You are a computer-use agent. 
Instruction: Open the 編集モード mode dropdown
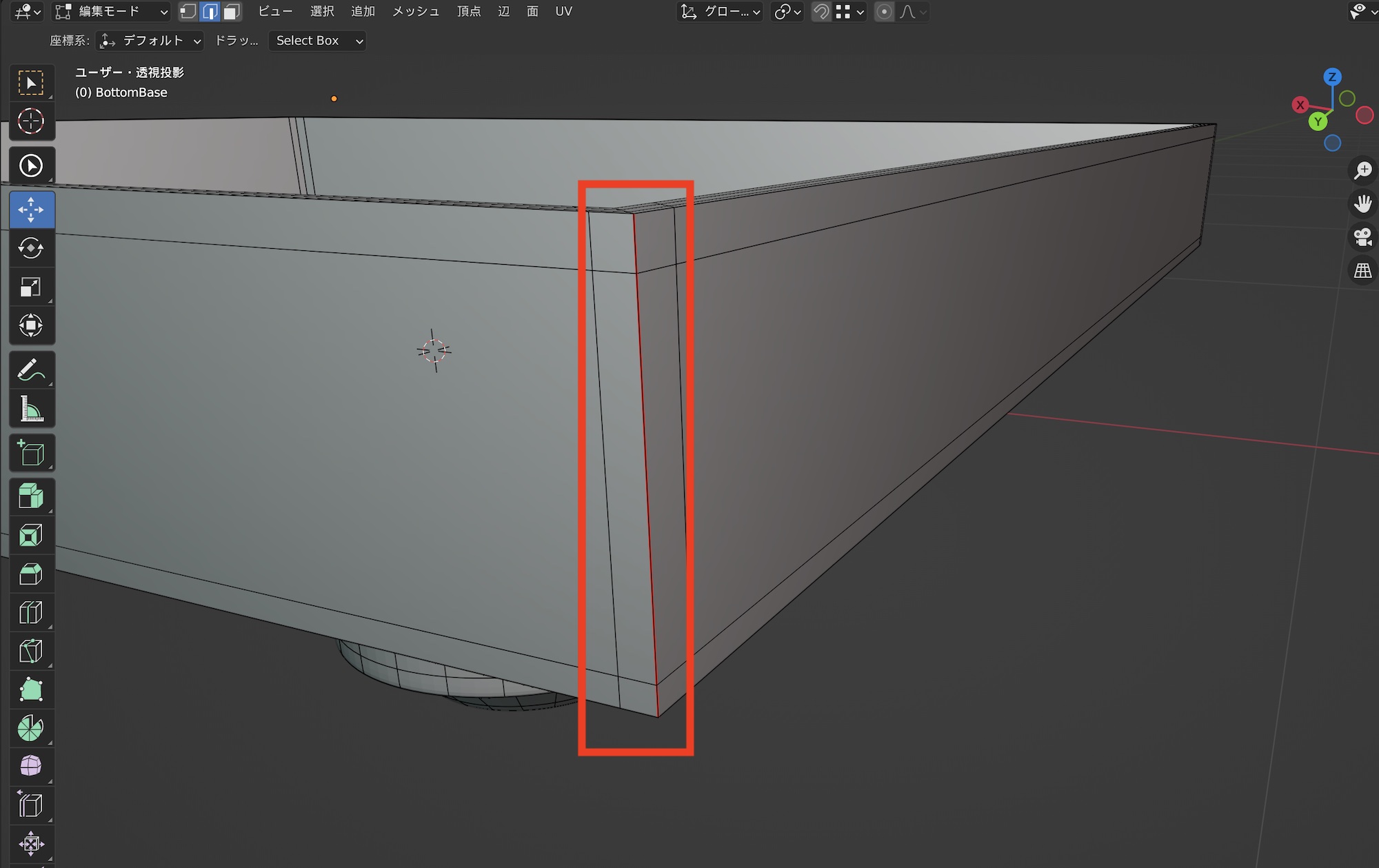click(x=112, y=12)
